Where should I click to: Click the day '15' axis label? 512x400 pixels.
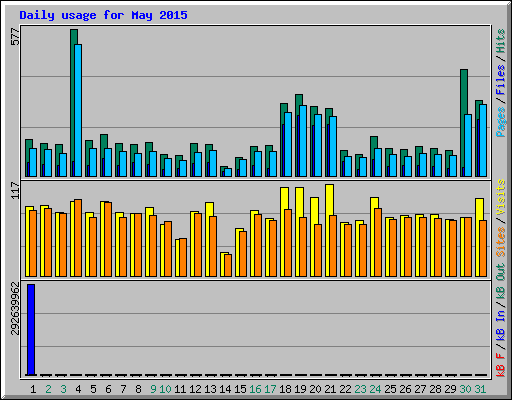(x=240, y=389)
